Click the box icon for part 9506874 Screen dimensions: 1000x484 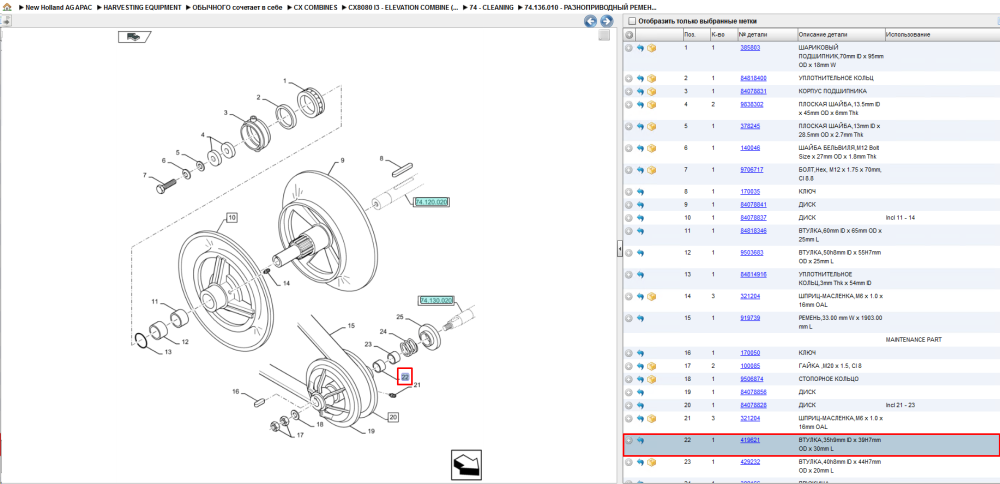click(652, 379)
